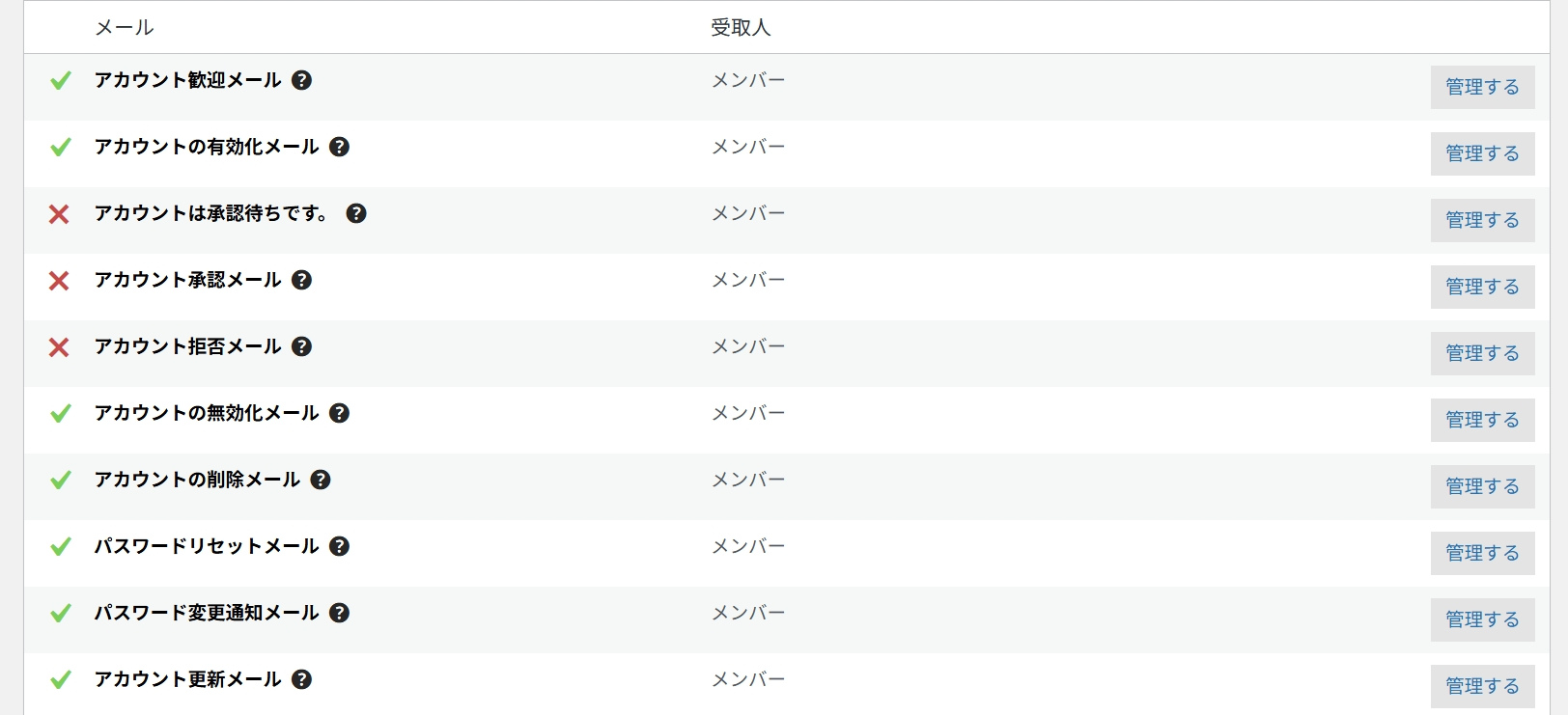Click help icon beside アカウント歓迎メール

[x=302, y=80]
